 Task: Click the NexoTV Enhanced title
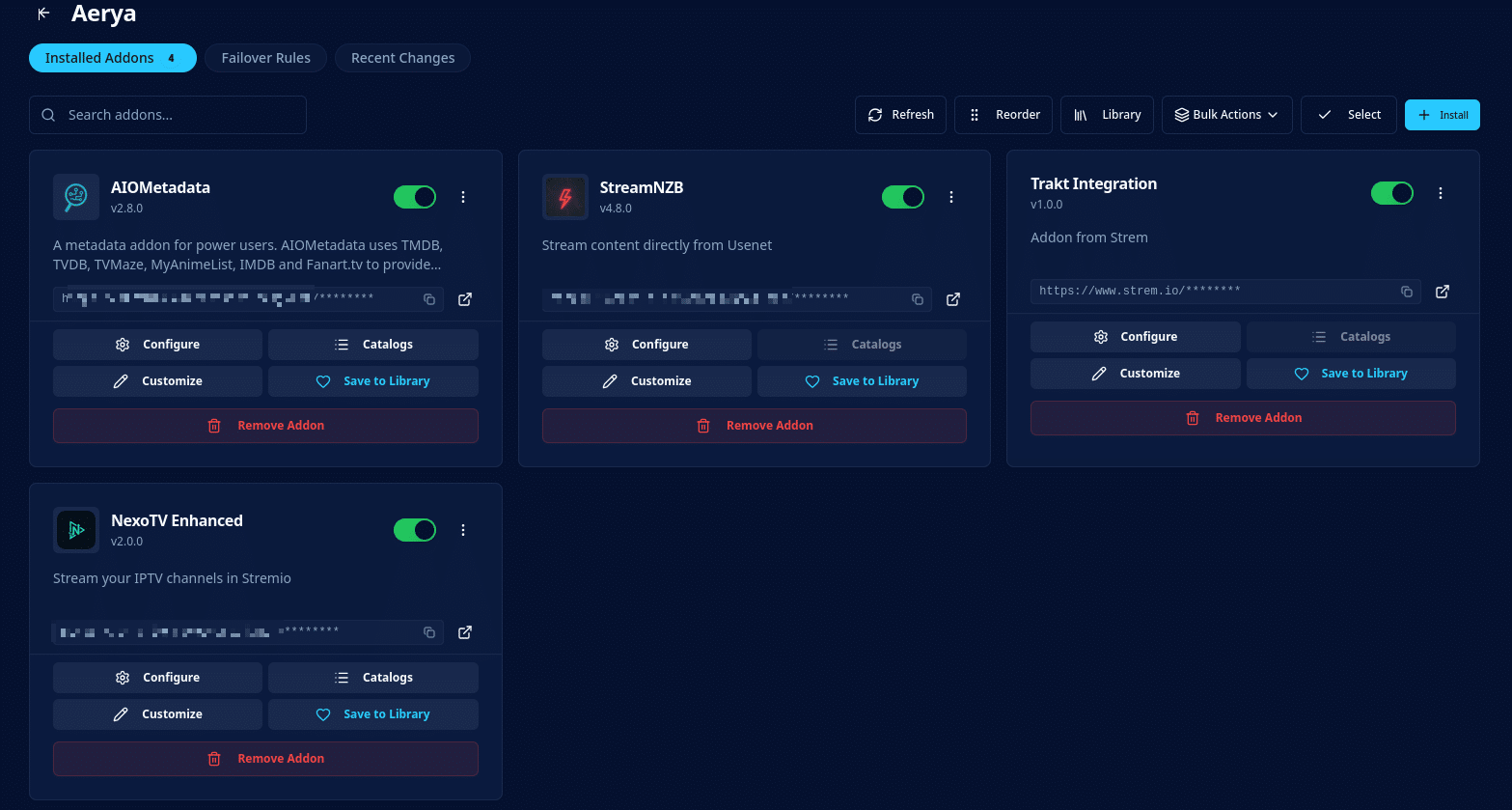pos(177,520)
